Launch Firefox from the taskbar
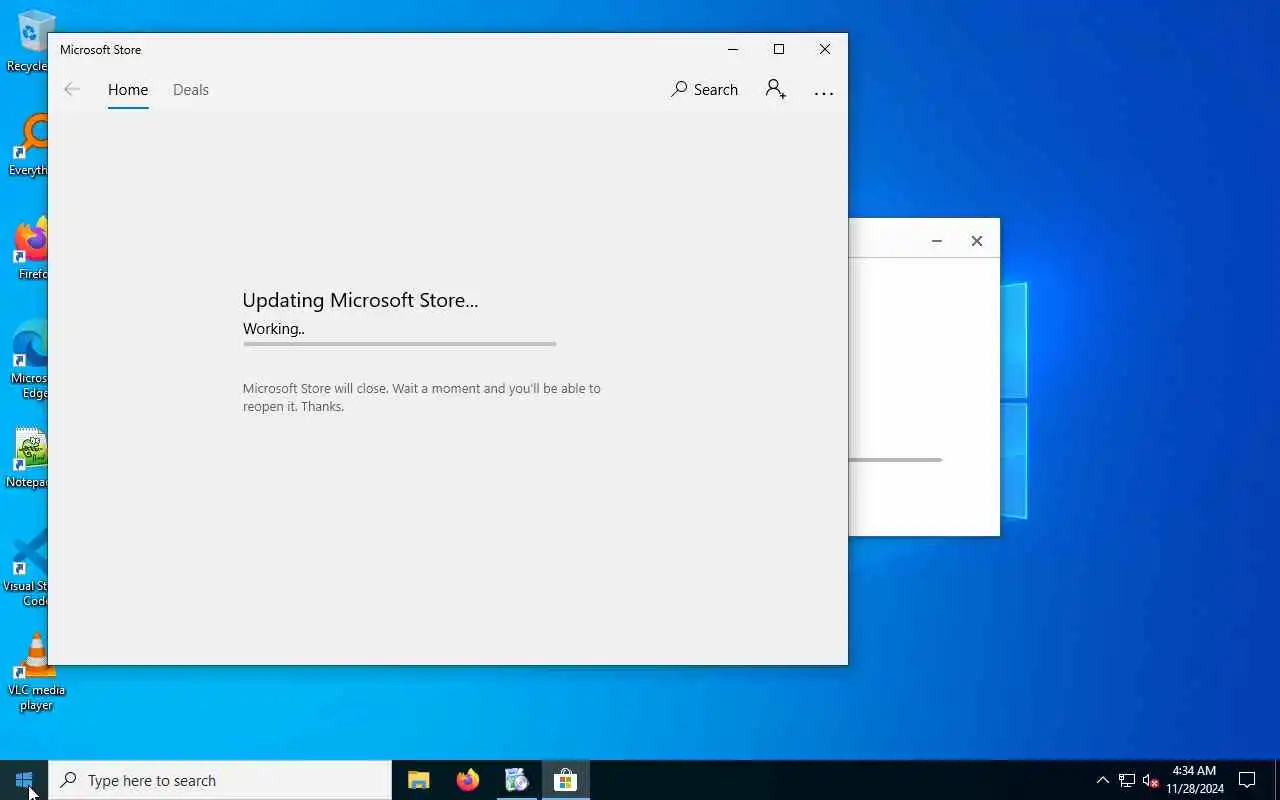 pos(468,780)
